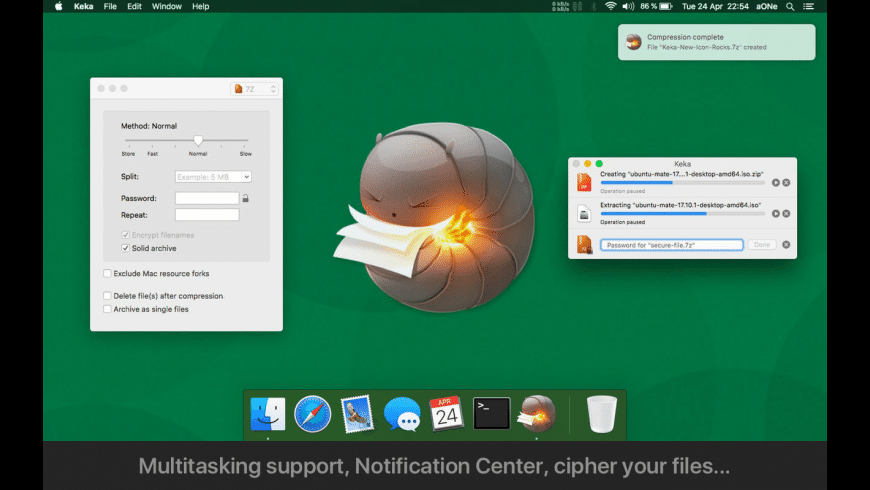Open the Trash from the Dock
Screen dimensions: 870x490
pyautogui.click(x=601, y=414)
